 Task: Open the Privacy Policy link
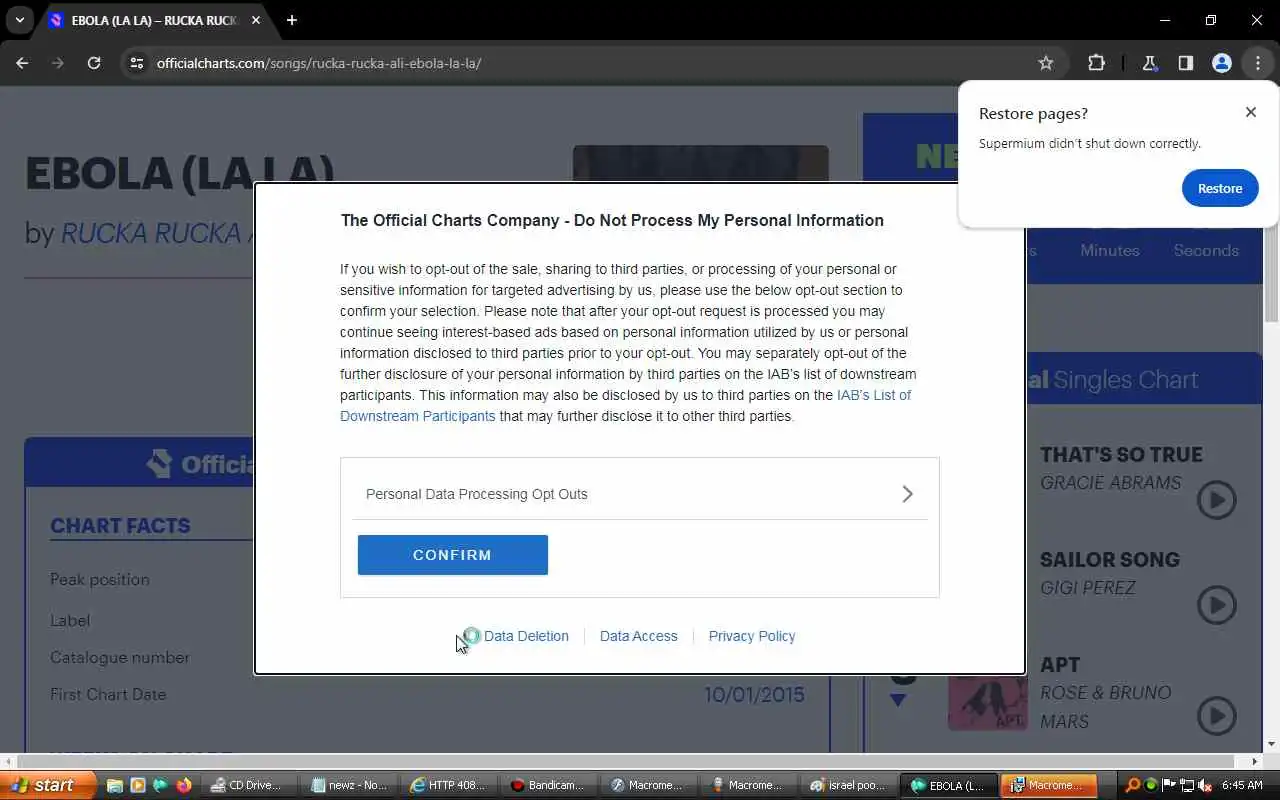752,636
